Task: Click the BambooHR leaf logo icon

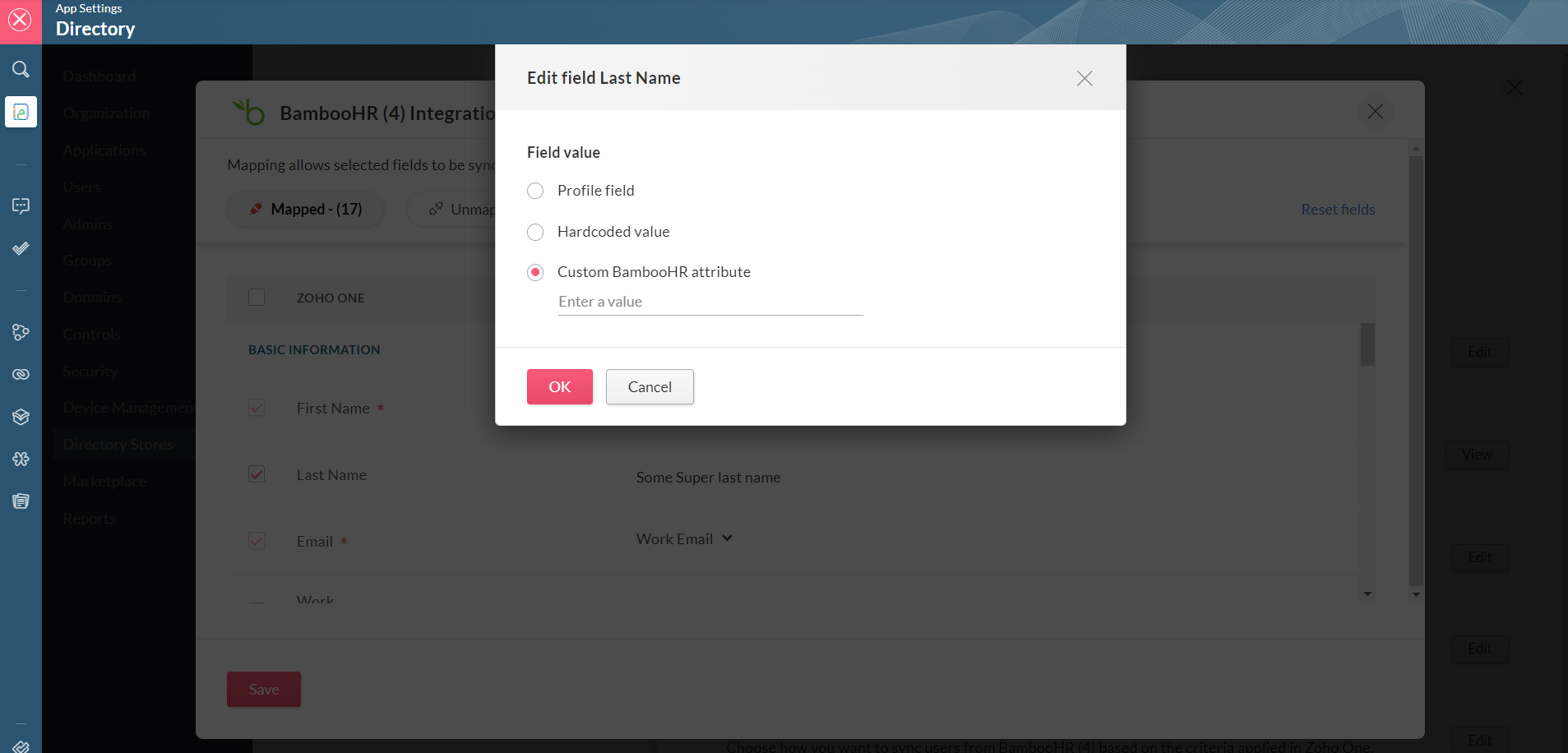Action: coord(247,112)
